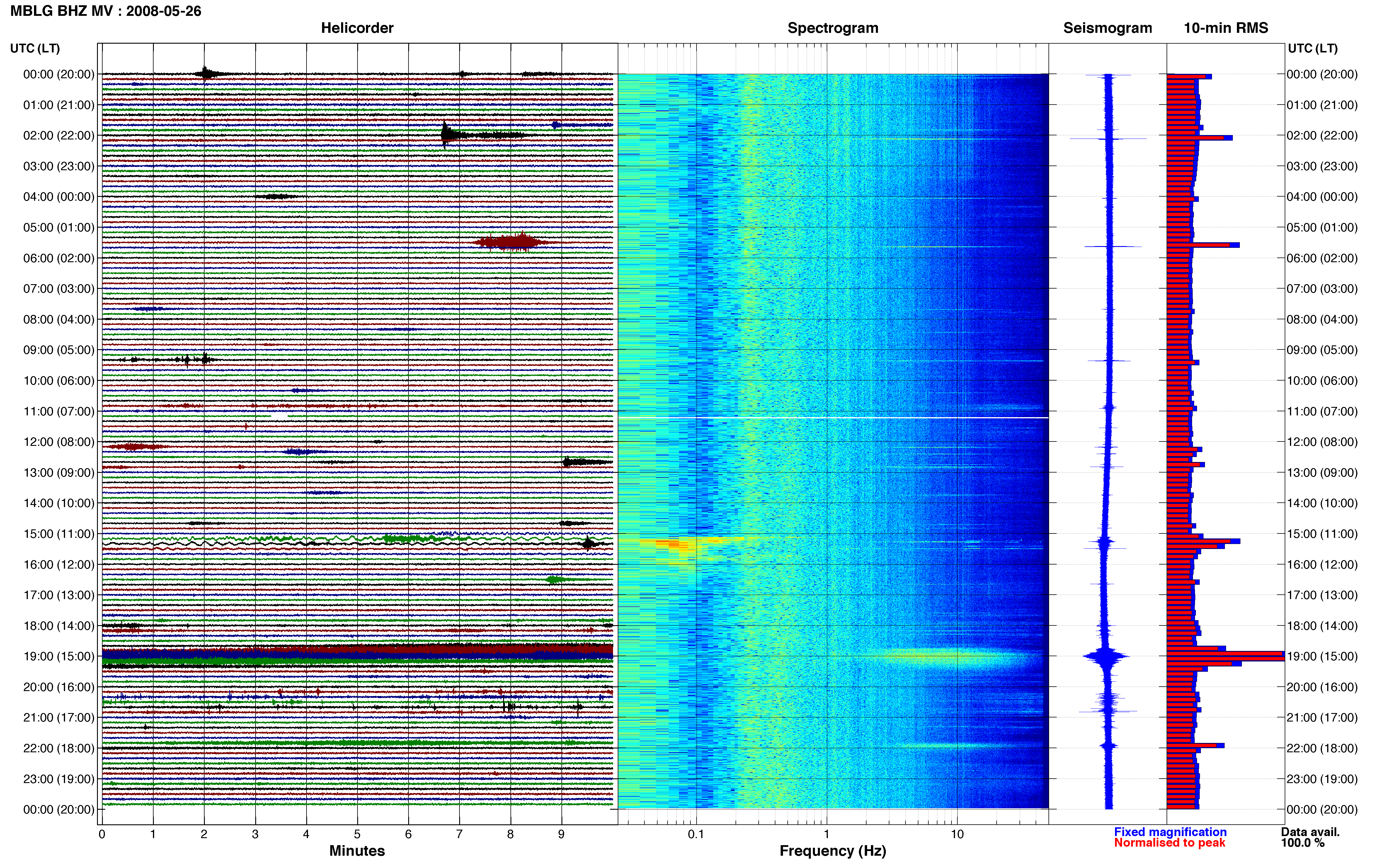
Task: Click the right '06:00 (02:00)' time label
Action: pyautogui.click(x=1322, y=258)
